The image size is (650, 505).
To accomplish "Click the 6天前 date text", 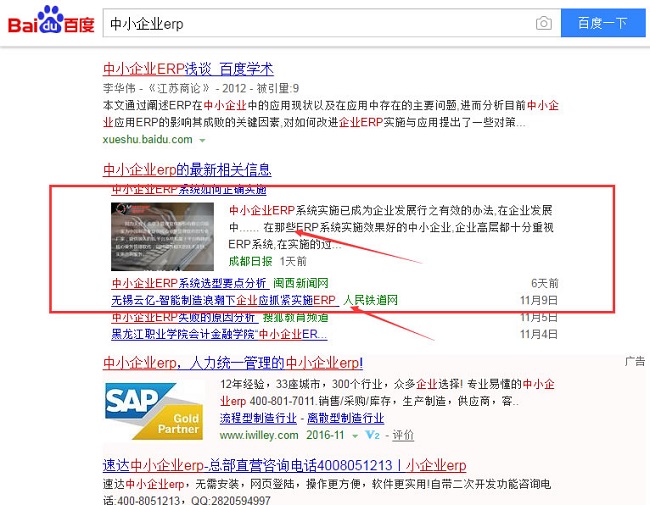I will click(545, 283).
